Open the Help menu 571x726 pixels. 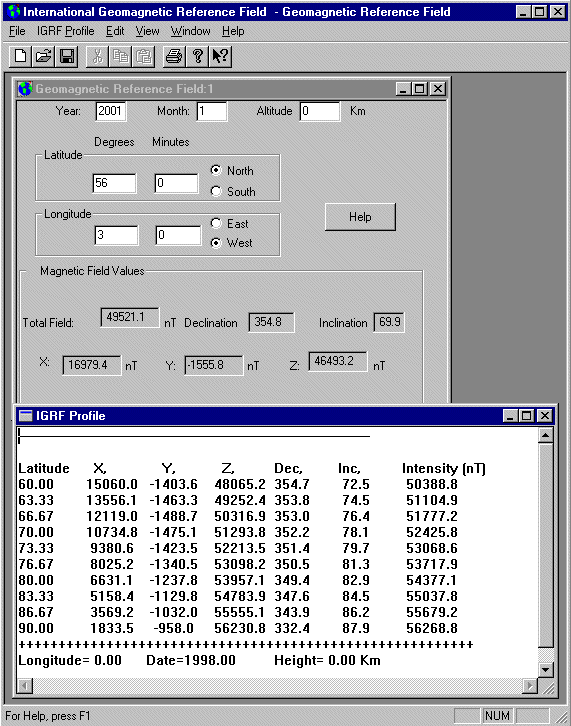pyautogui.click(x=233, y=31)
